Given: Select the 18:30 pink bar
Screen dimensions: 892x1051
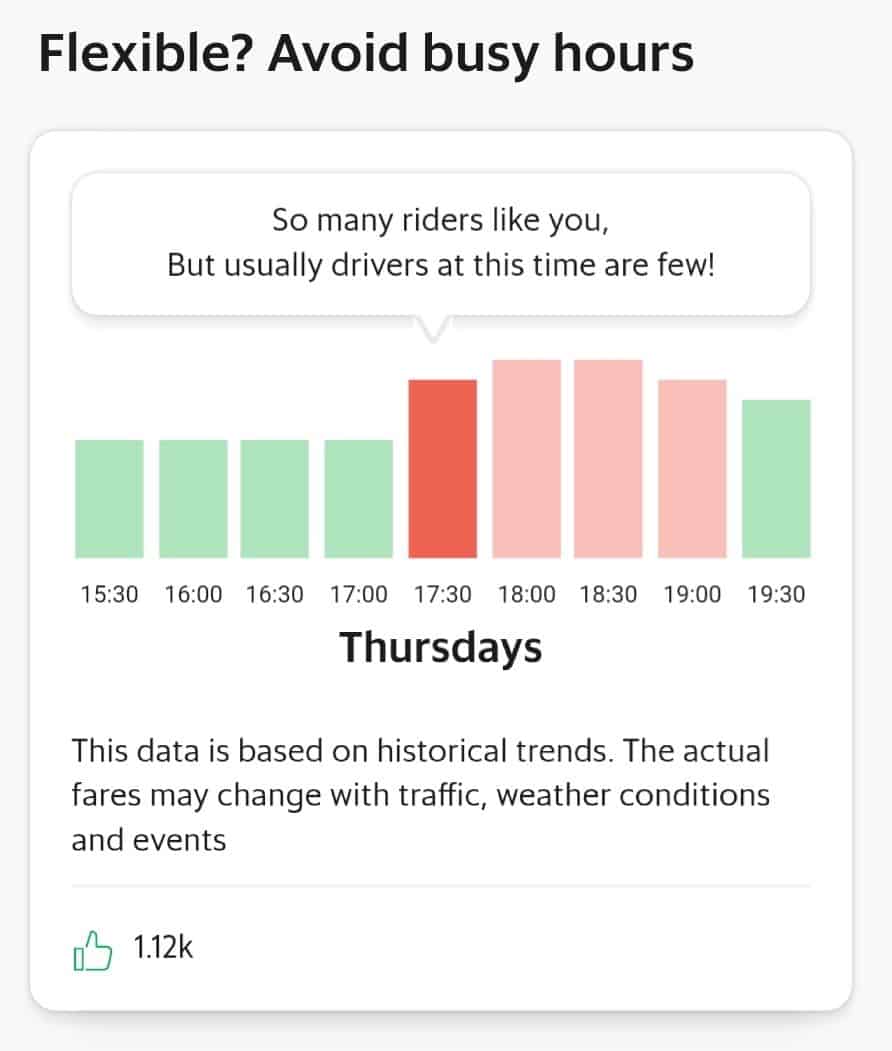Looking at the screenshot, I should pyautogui.click(x=609, y=458).
